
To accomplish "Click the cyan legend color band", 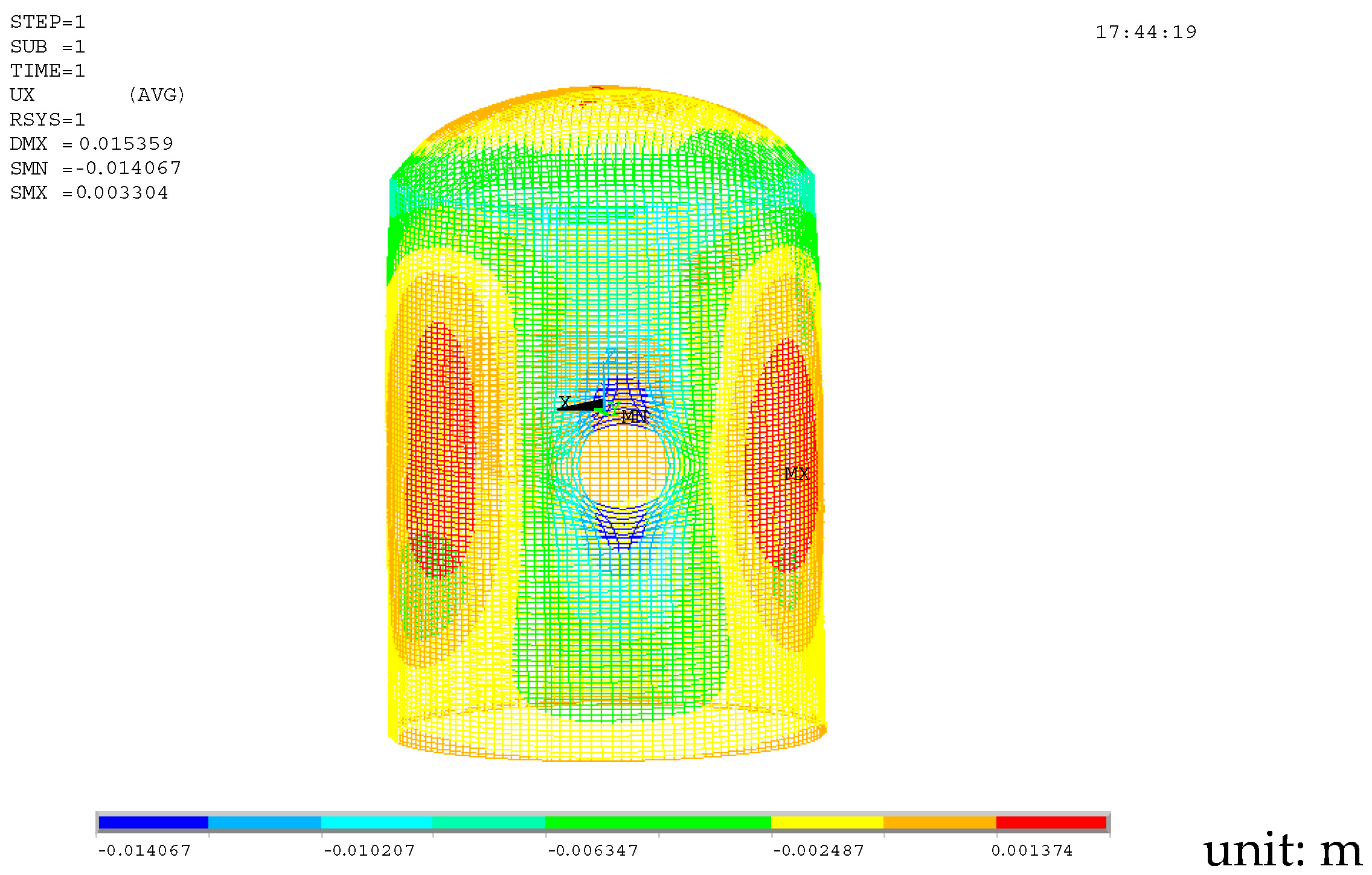I will (377, 822).
